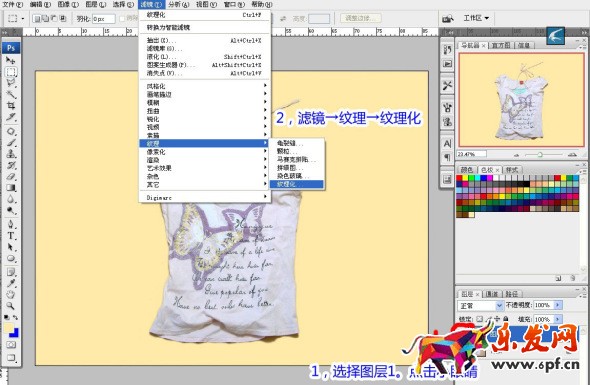Open the 窗口 menu

coord(234,5)
